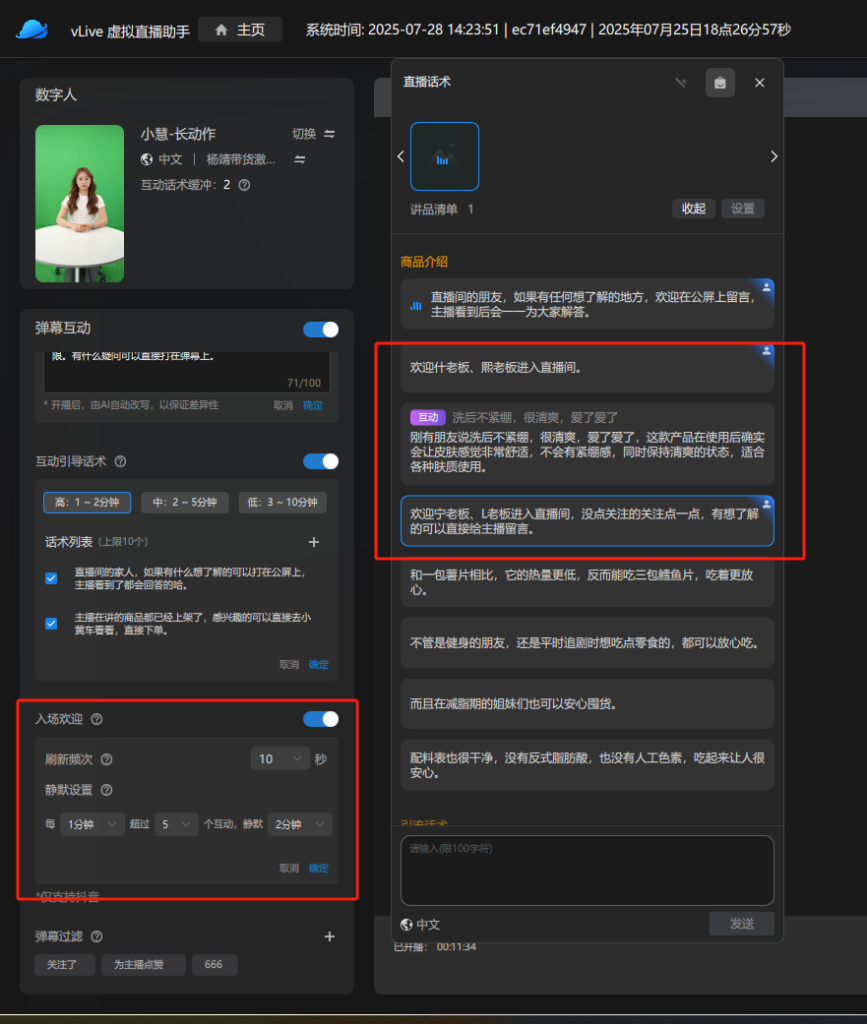Expand the 1分钟 interval dropdown

[x=91, y=825]
